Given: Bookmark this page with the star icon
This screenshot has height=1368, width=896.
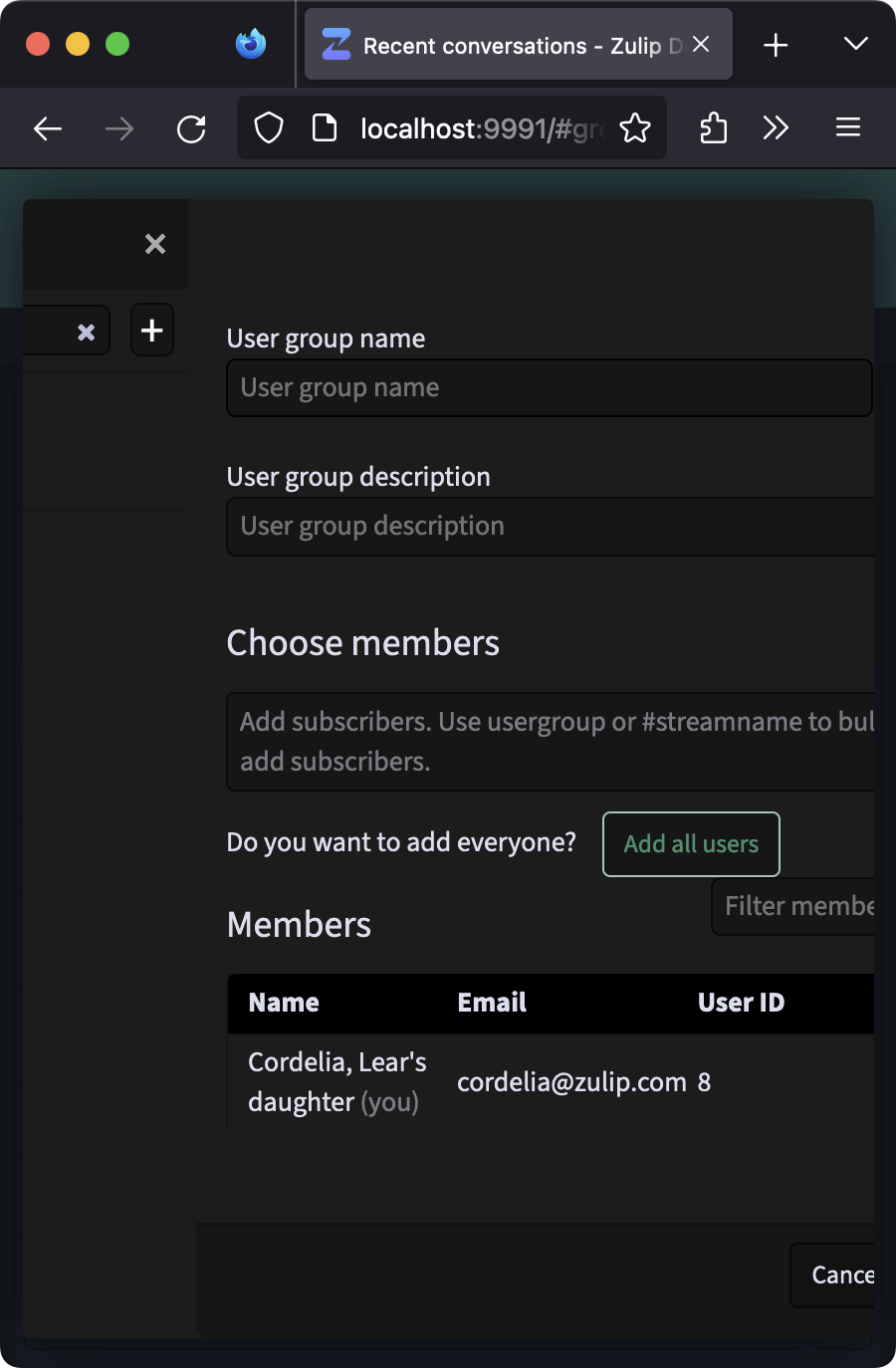Looking at the screenshot, I should pos(635,127).
